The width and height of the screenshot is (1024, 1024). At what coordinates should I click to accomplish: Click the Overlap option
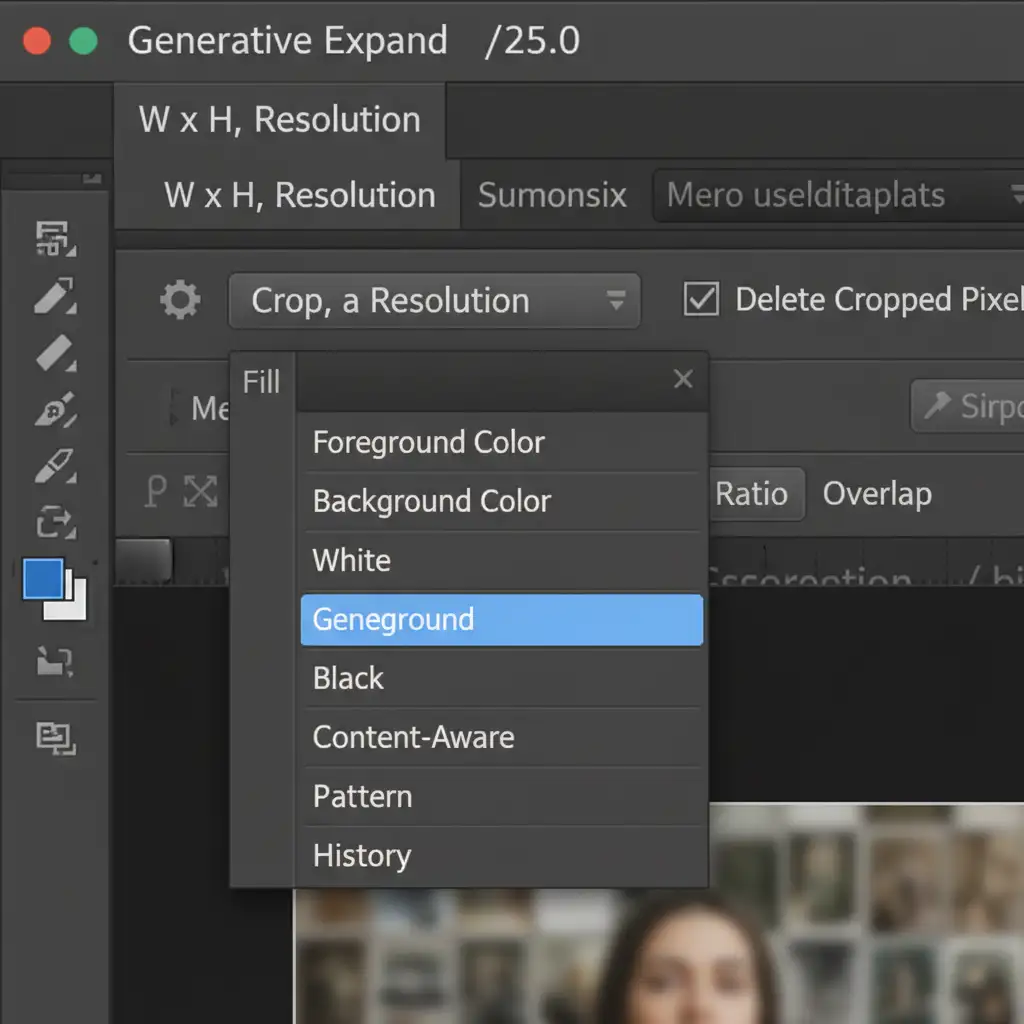click(x=877, y=494)
